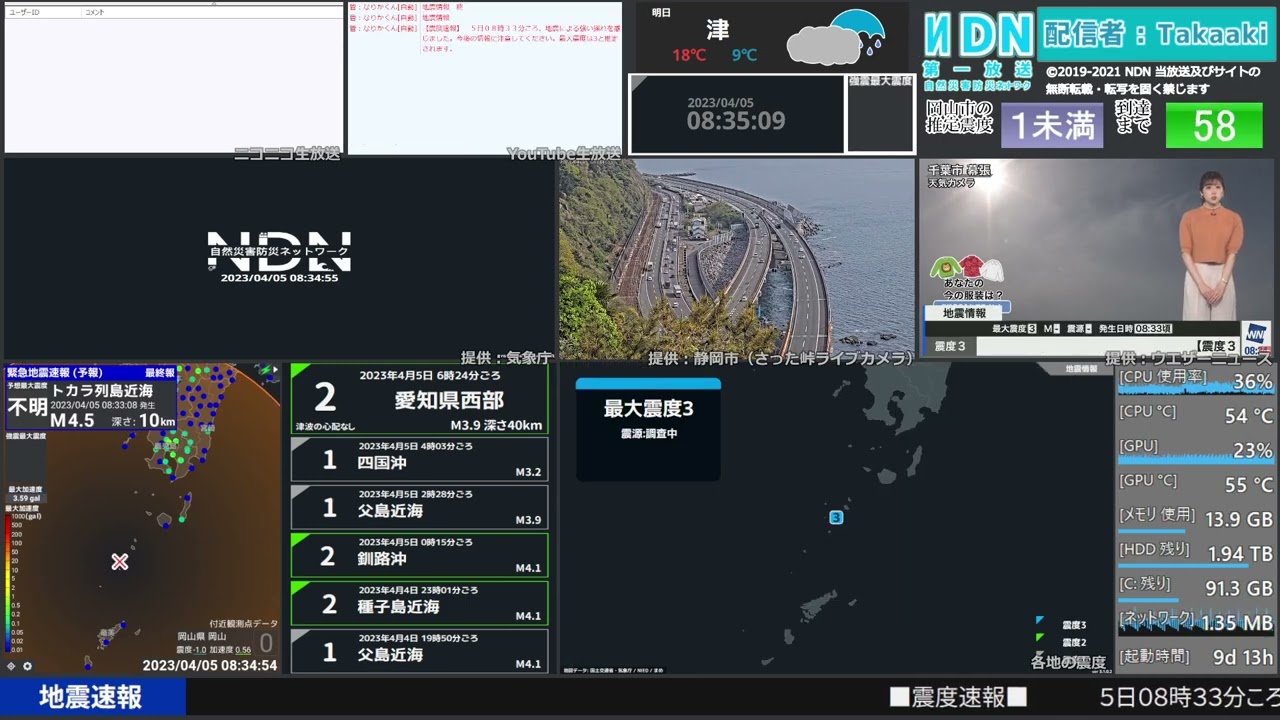
Task: Click the WNI Weathernews logo badge
Action: 1255,336
